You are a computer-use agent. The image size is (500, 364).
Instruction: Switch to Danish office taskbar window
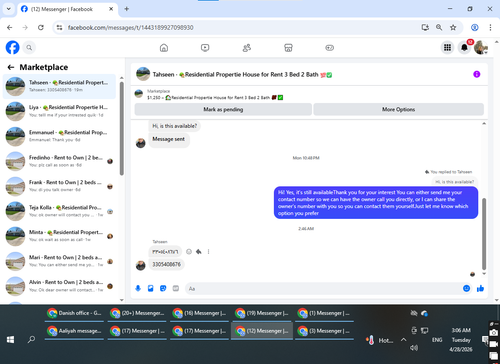[x=74, y=313]
